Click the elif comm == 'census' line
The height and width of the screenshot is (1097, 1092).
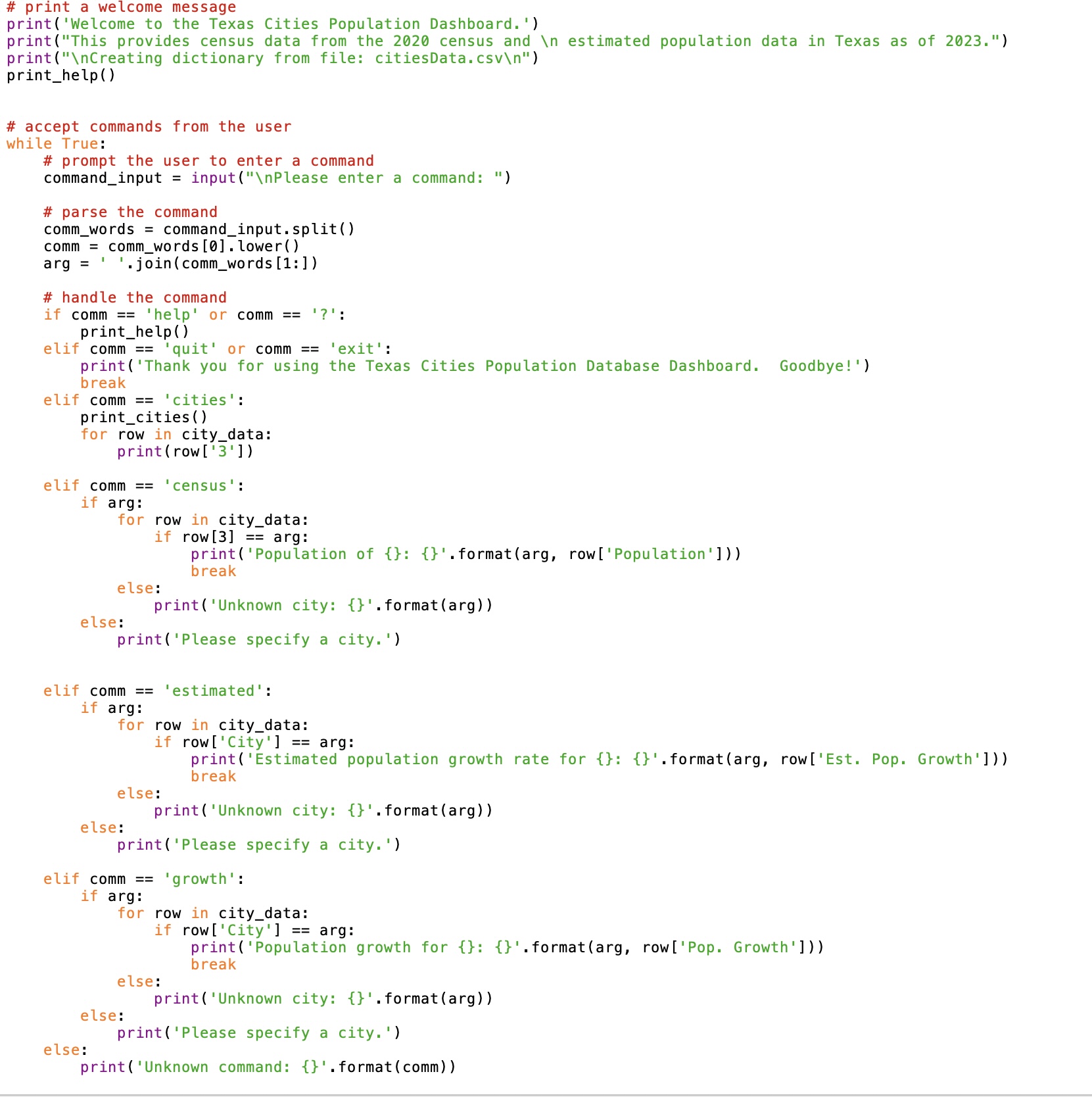point(144,485)
